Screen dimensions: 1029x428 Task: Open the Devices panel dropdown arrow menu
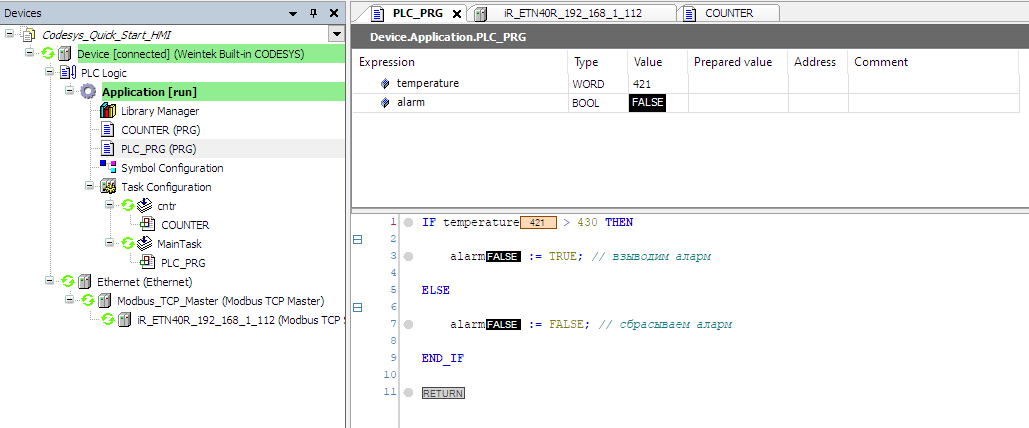click(293, 13)
